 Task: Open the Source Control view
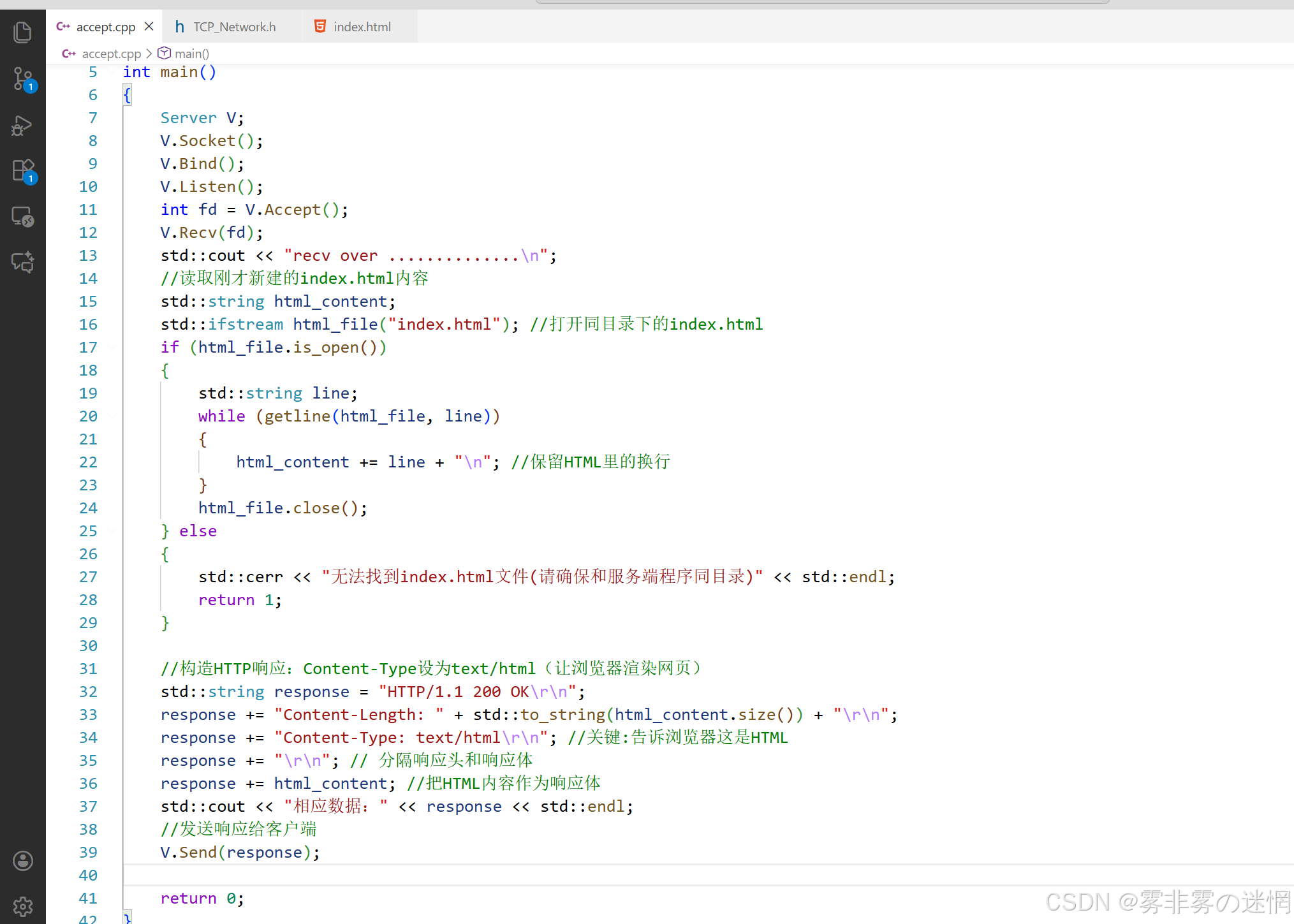click(23, 79)
